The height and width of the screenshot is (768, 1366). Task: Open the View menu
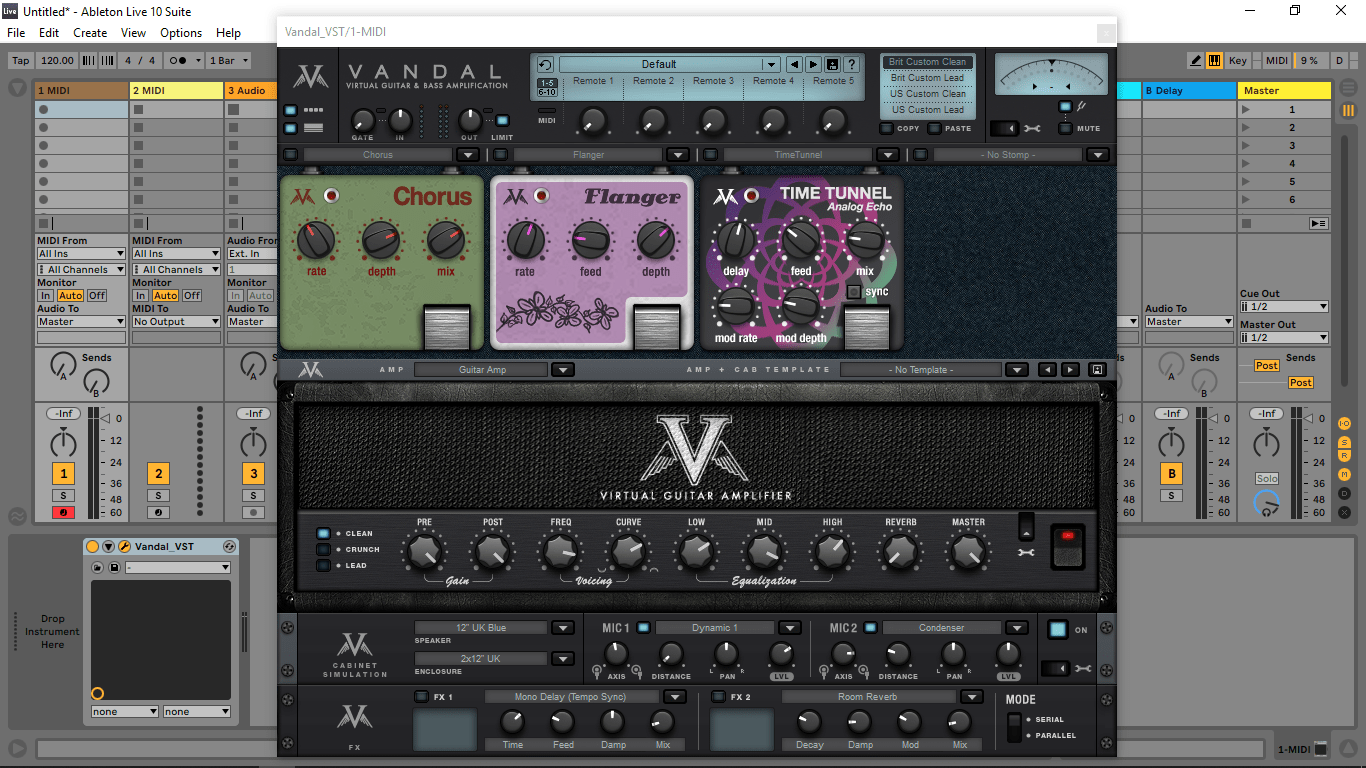pos(134,33)
